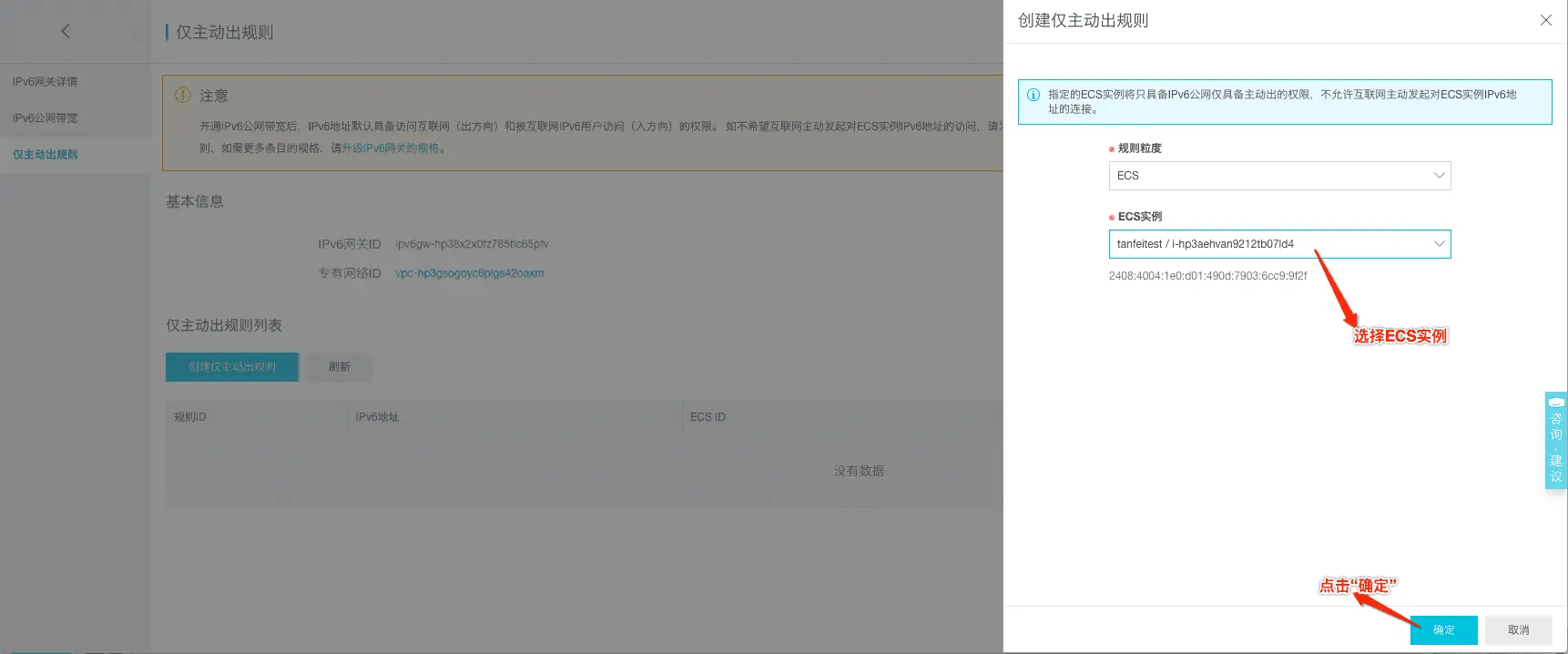Image resolution: width=1568 pixels, height=654 pixels.
Task: Click the ipv6gw-hp38x2x0fz785tlc65pfv gateway ID
Action: (x=472, y=244)
